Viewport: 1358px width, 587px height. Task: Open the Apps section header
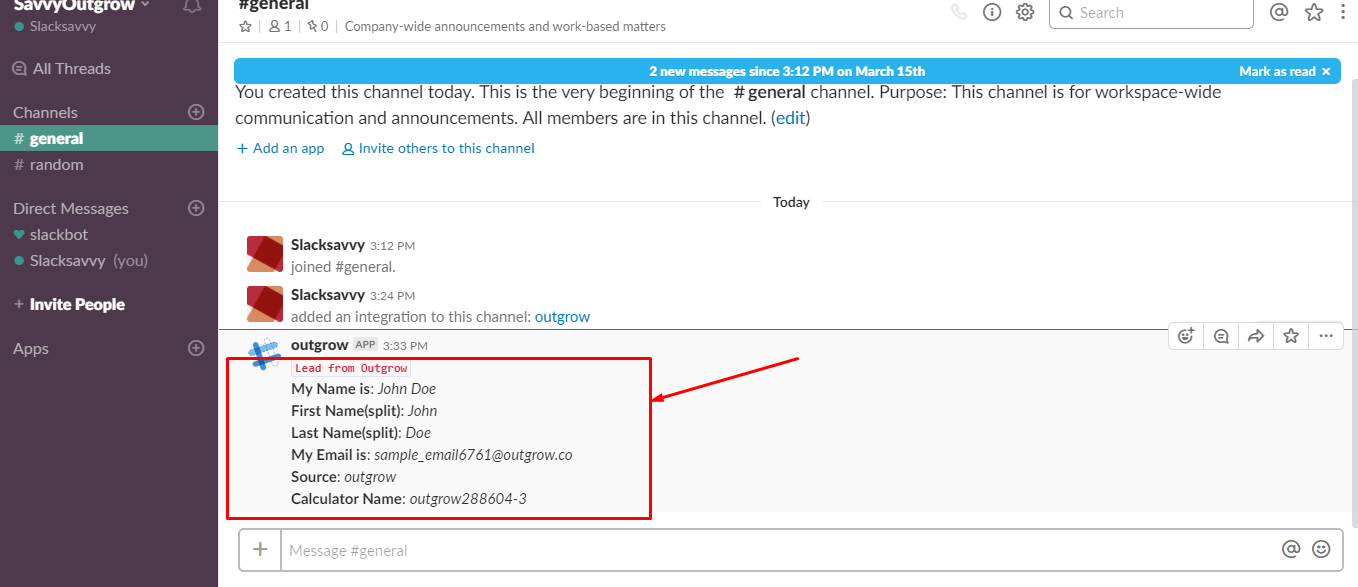click(31, 349)
